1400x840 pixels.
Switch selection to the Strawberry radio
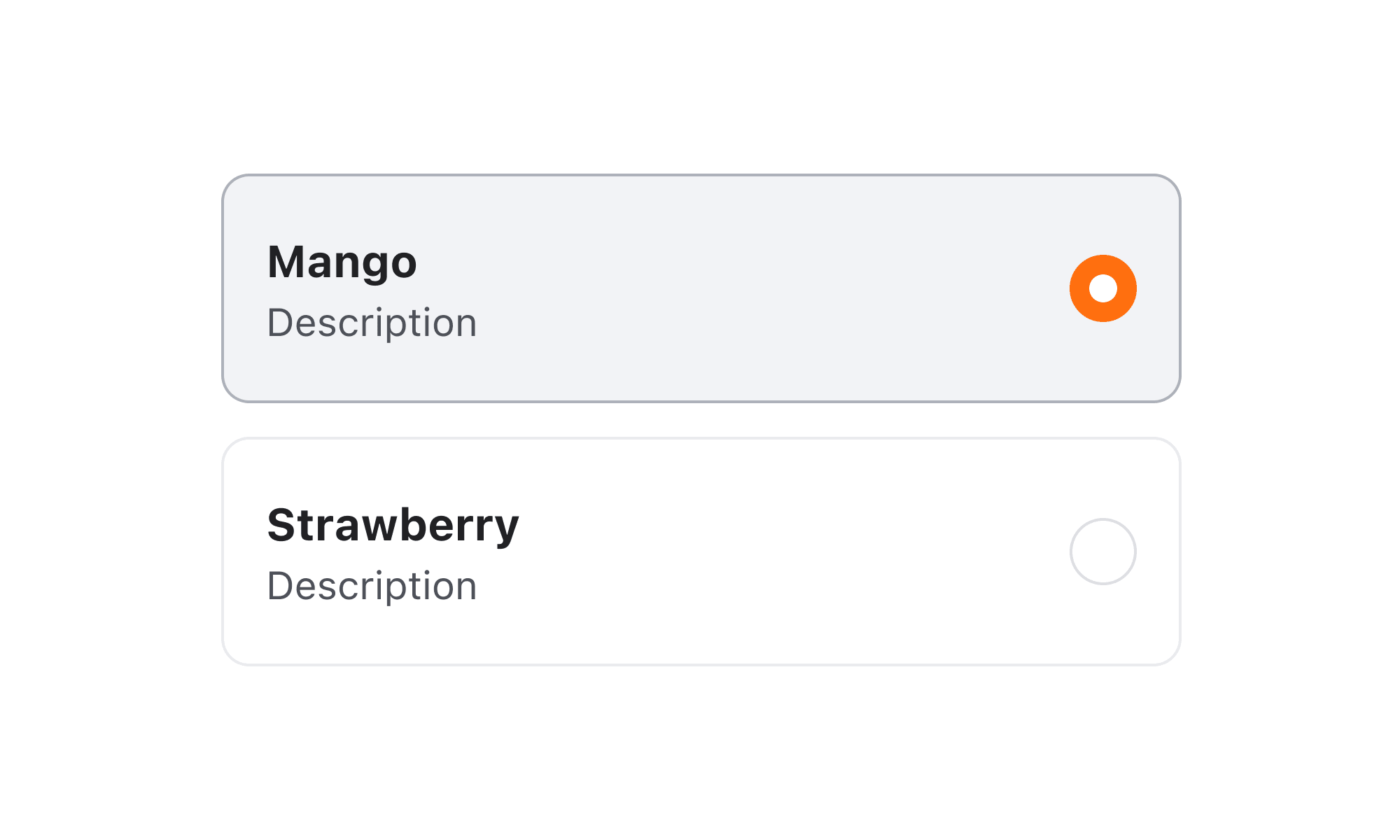(x=1102, y=552)
